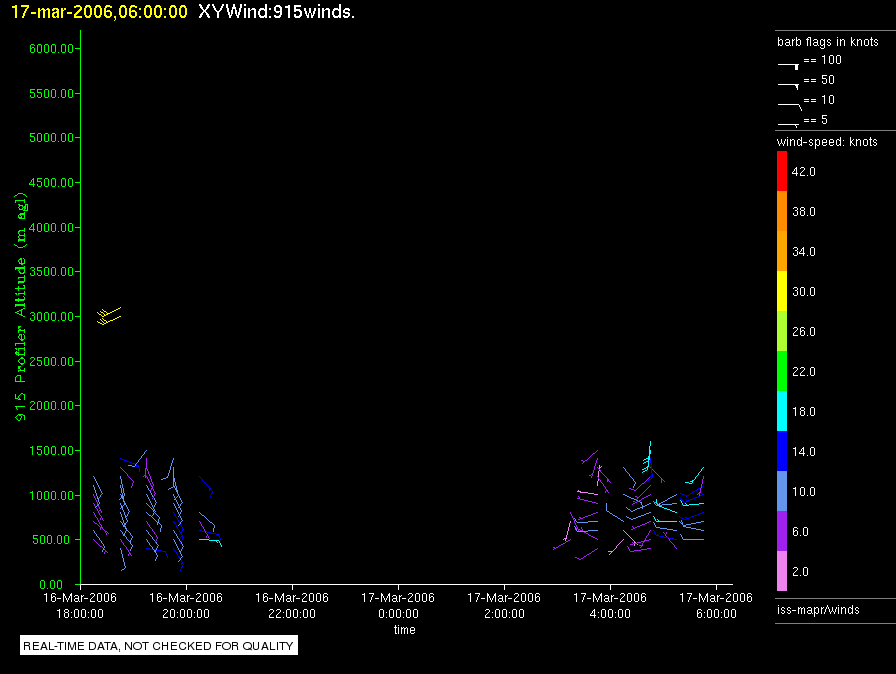Image resolution: width=896 pixels, height=674 pixels.
Task: Click the 16-Mar-2006 18:00:00 time label
Action: pos(80,605)
